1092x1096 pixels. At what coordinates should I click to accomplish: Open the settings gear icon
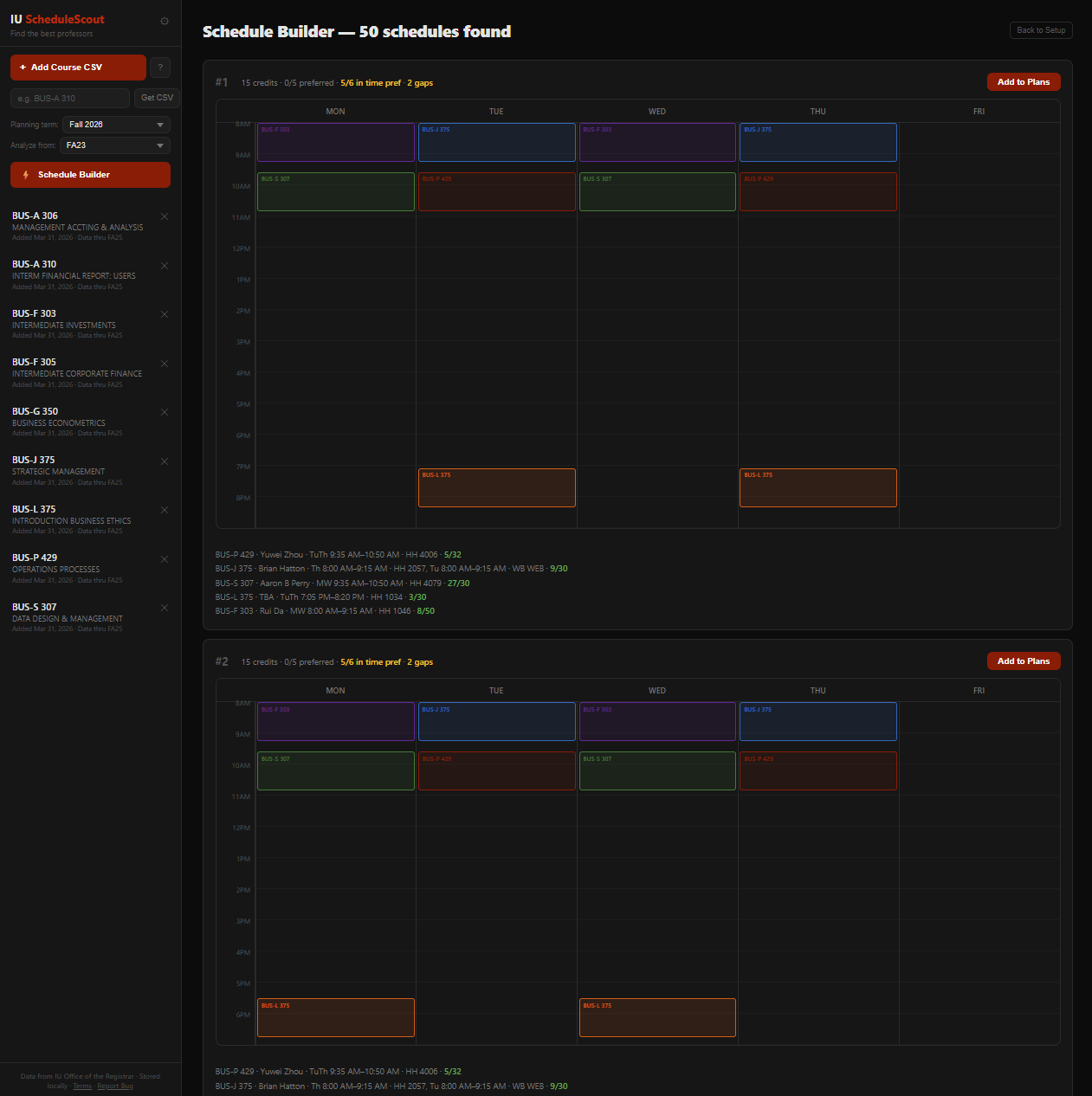point(164,21)
